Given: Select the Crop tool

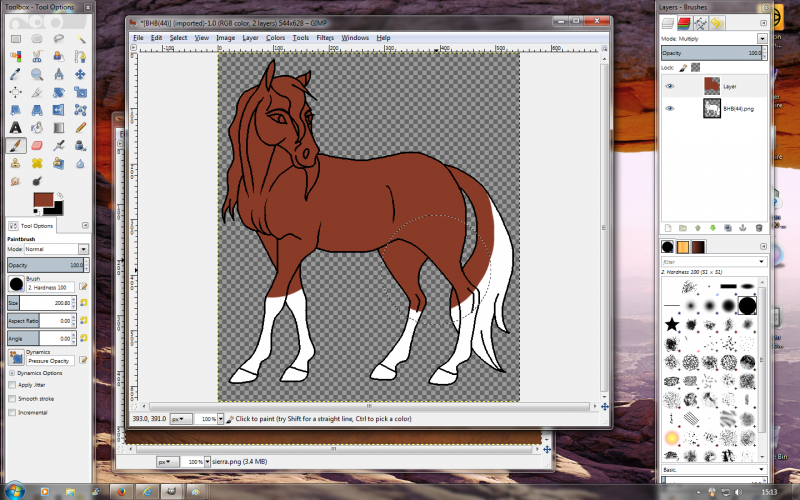Looking at the screenshot, I should pyautogui.click(x=37, y=92).
